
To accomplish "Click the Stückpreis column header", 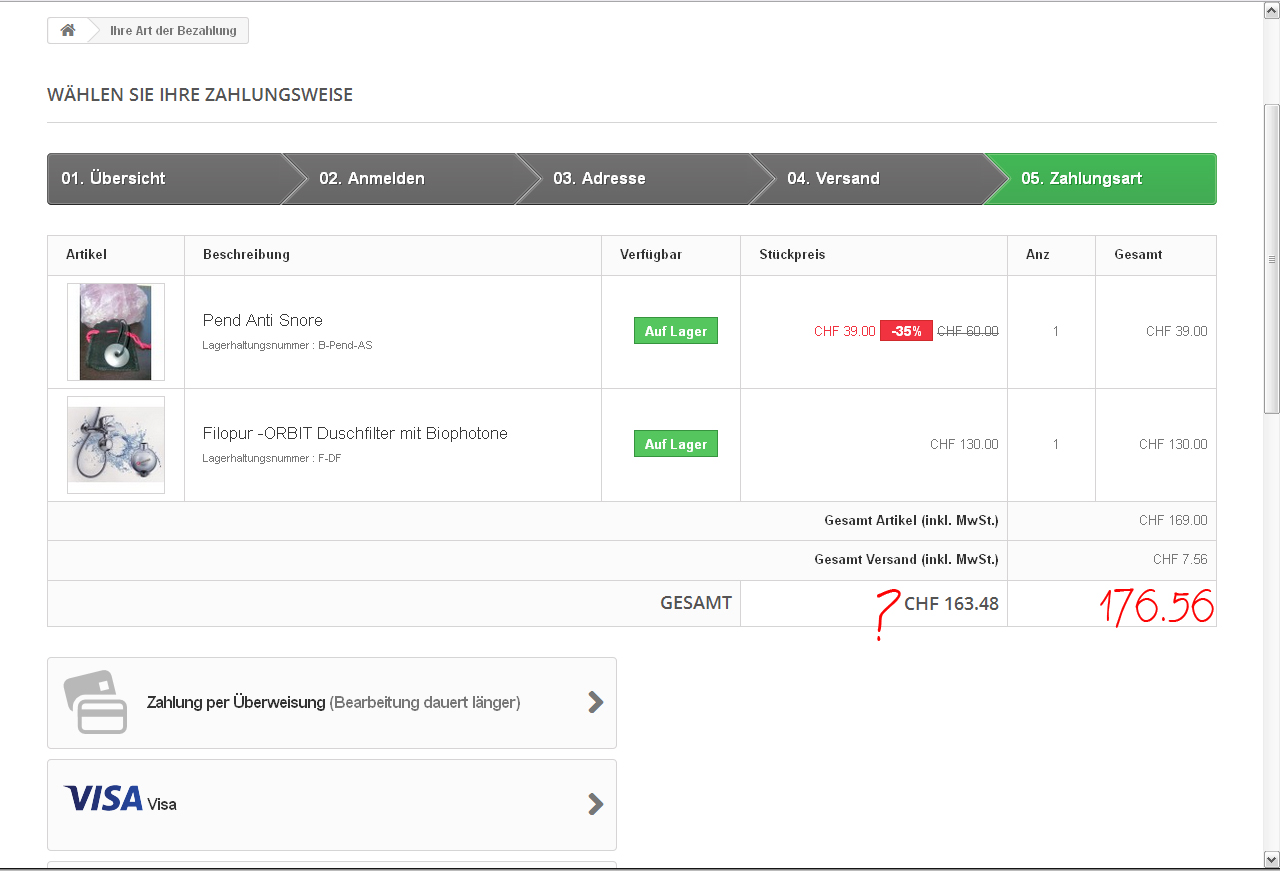I will coord(792,255).
